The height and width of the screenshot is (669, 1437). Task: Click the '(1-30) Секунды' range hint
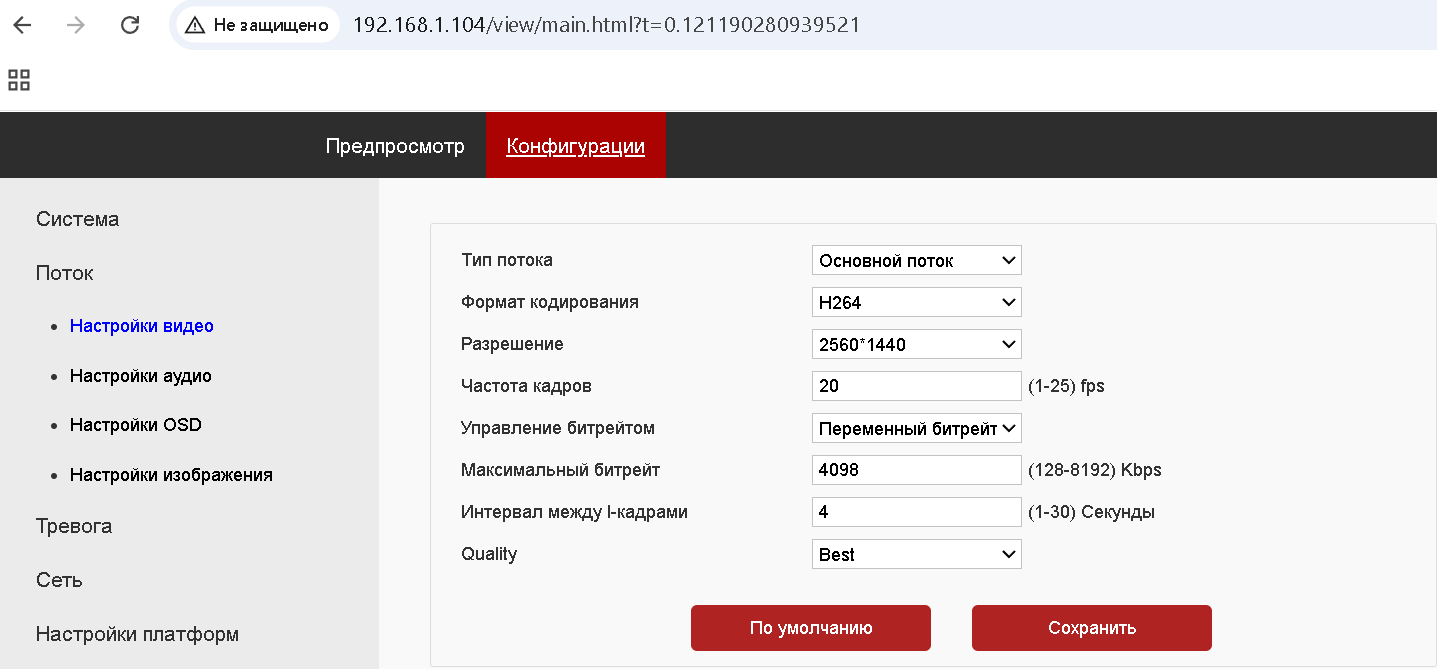pos(1091,512)
